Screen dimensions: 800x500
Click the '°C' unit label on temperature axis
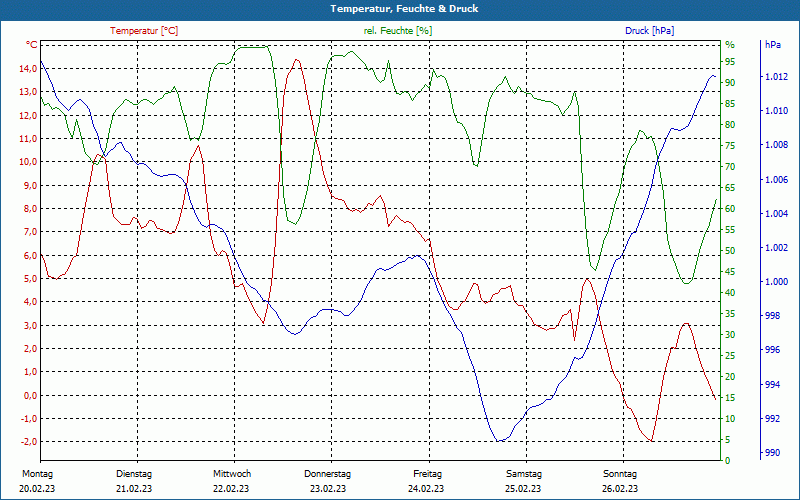click(x=32, y=45)
